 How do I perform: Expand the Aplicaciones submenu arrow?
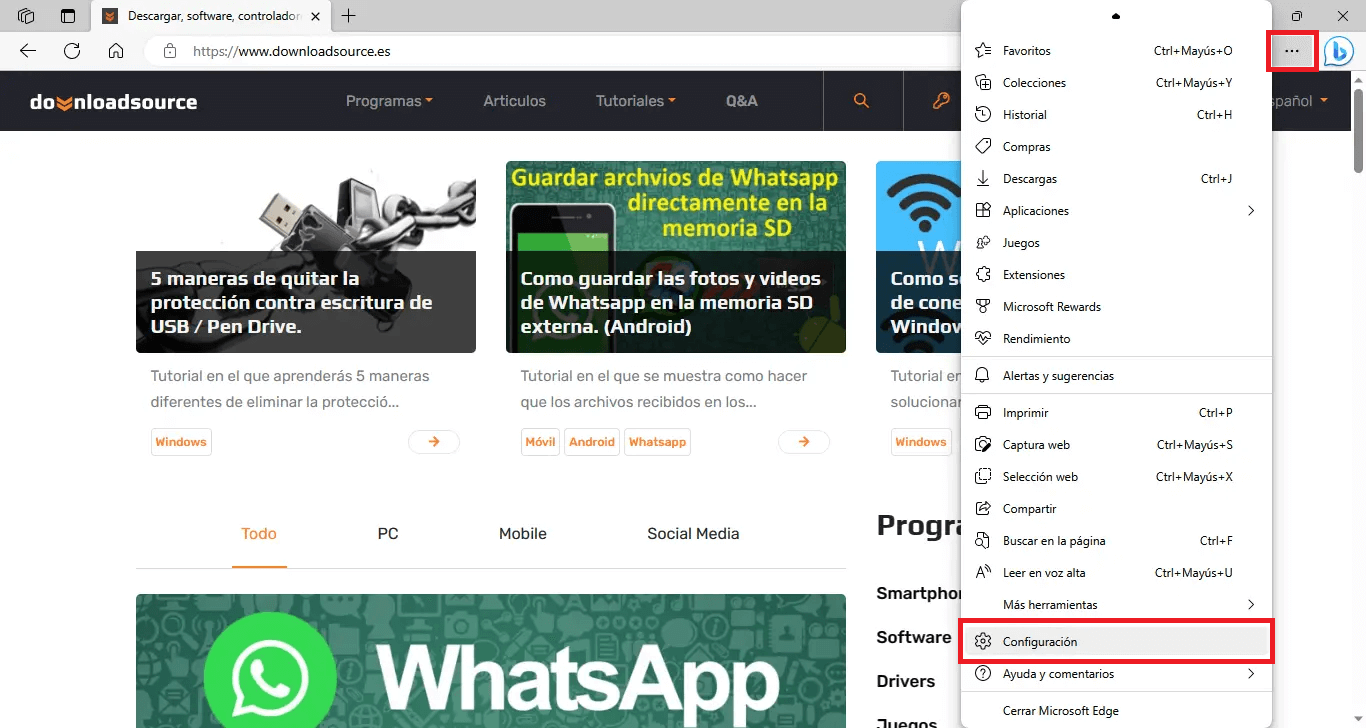pyautogui.click(x=1251, y=210)
